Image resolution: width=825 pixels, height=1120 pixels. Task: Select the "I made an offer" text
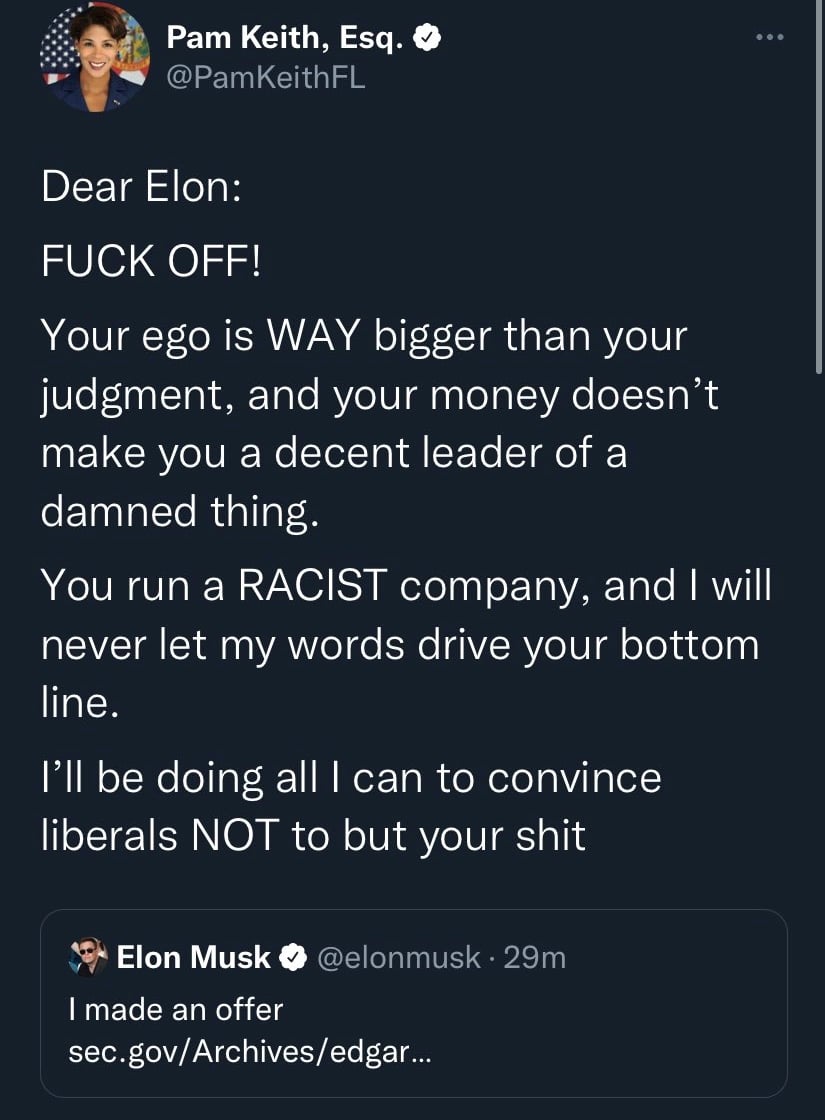pos(176,1009)
